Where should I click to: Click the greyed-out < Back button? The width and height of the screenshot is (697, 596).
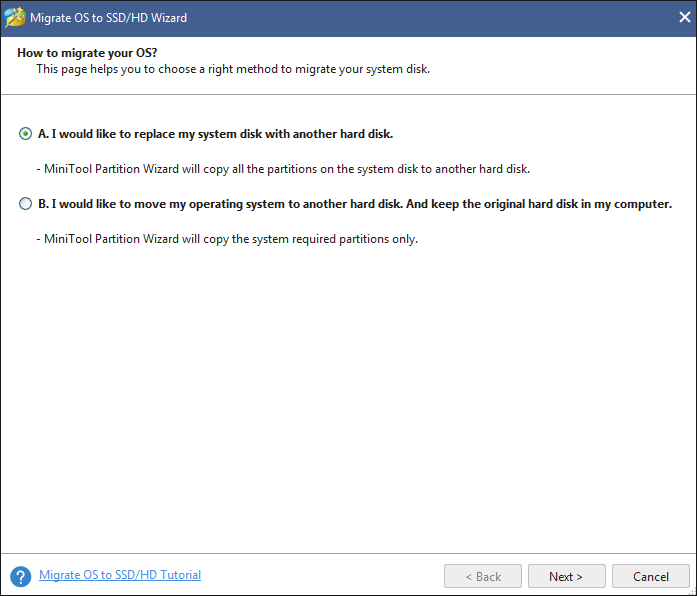[483, 576]
